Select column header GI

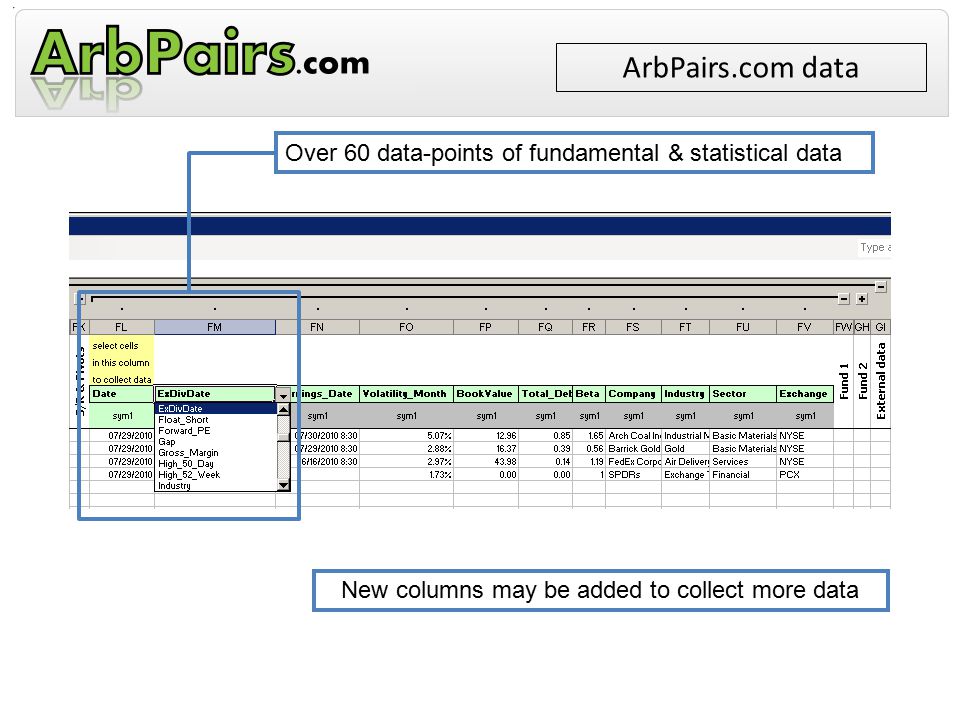(x=880, y=327)
